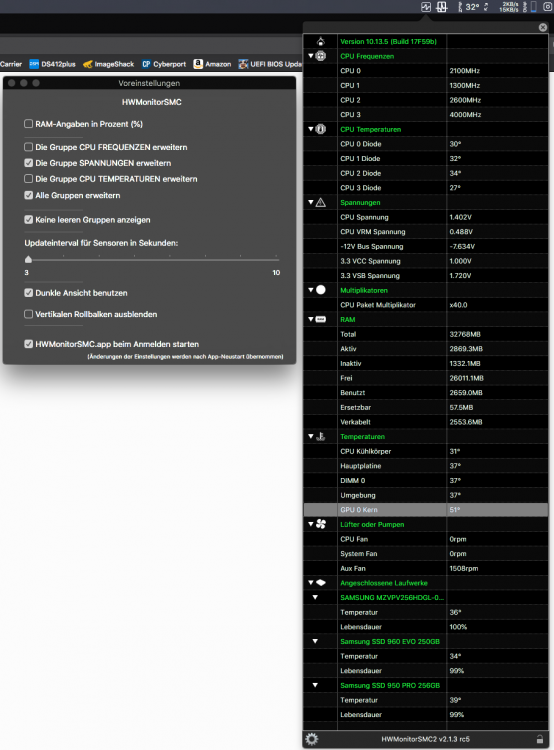Click the CPU Frequenzen chip icon
The width and height of the screenshot is (554, 750).
point(321,56)
